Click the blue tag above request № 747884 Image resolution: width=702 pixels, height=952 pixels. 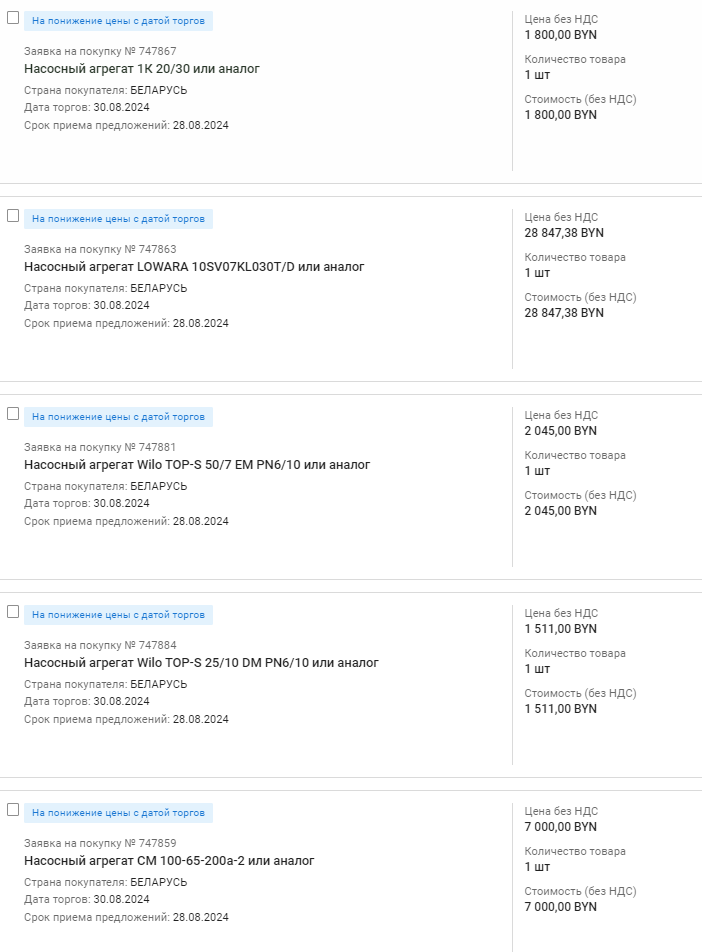(x=118, y=615)
